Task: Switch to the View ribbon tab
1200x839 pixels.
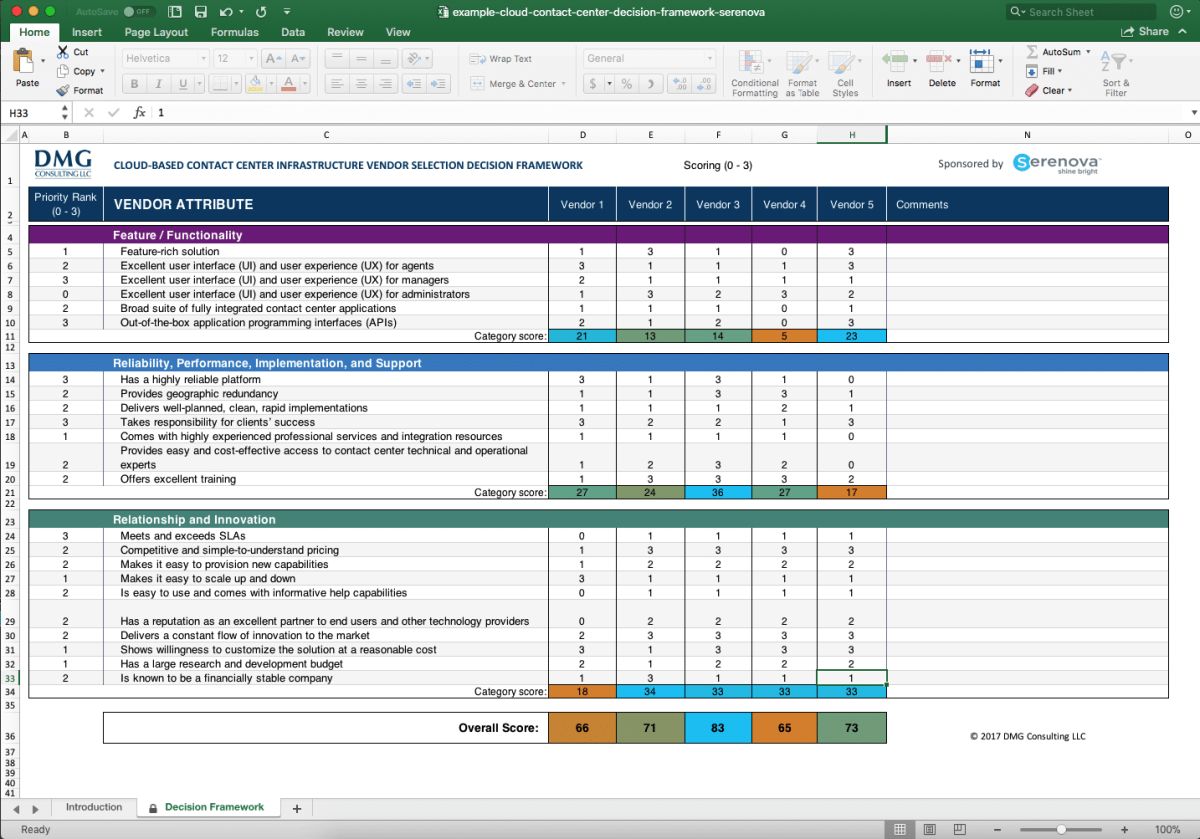Action: coord(398,32)
